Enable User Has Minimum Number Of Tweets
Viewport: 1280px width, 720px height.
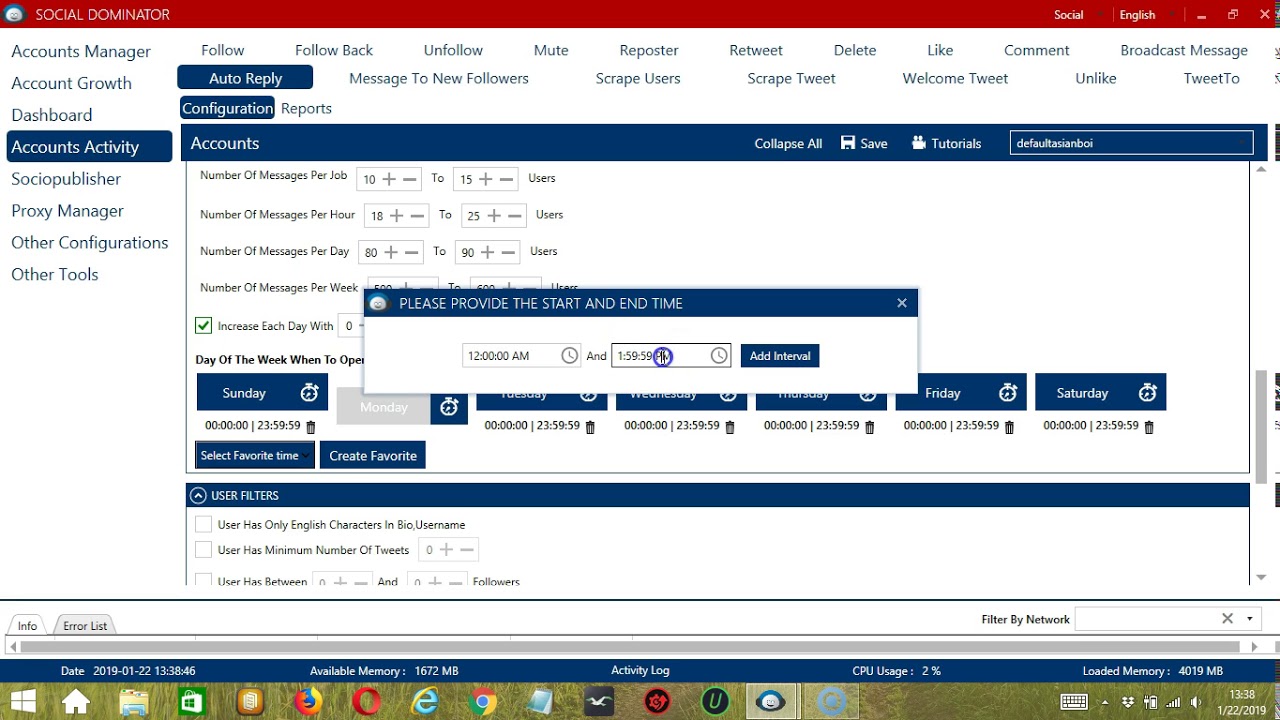203,550
